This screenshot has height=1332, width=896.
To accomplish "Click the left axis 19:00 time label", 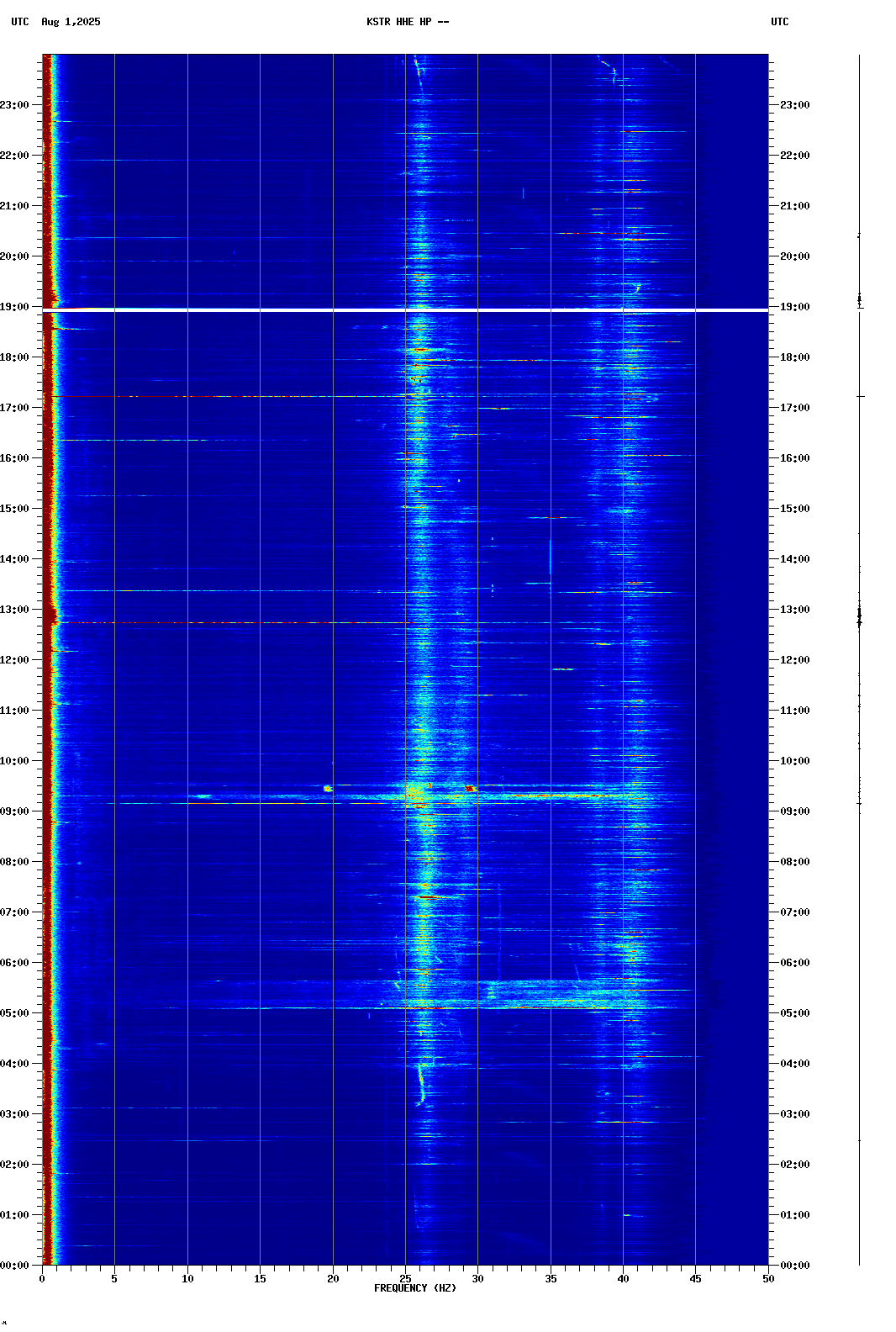I will (x=14, y=307).
